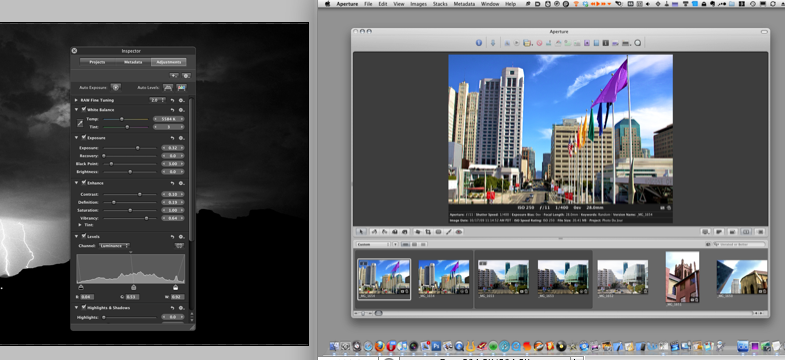
Task: Select the Retouch brush tool
Action: (x=449, y=232)
